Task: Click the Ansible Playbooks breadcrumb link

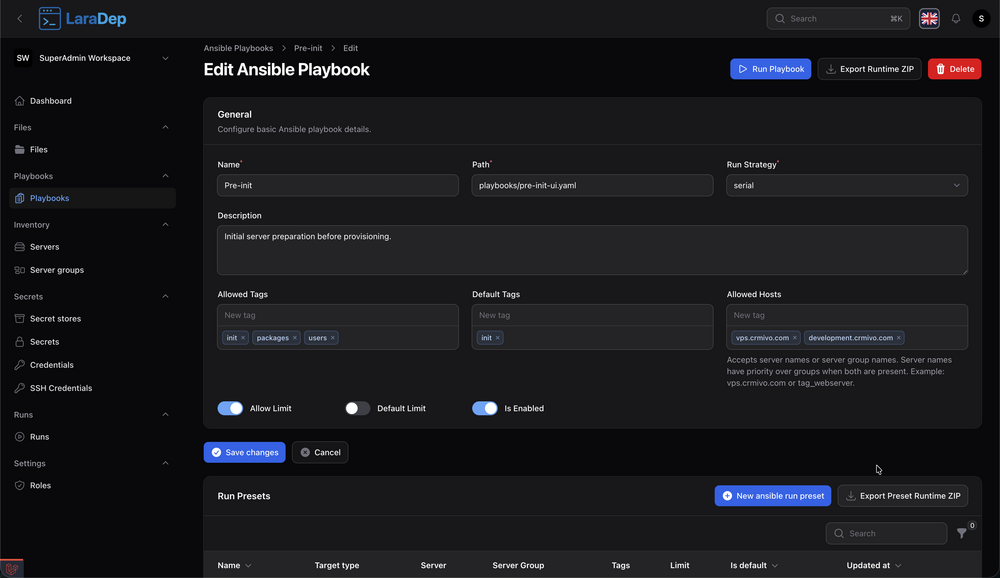Action: tap(238, 48)
